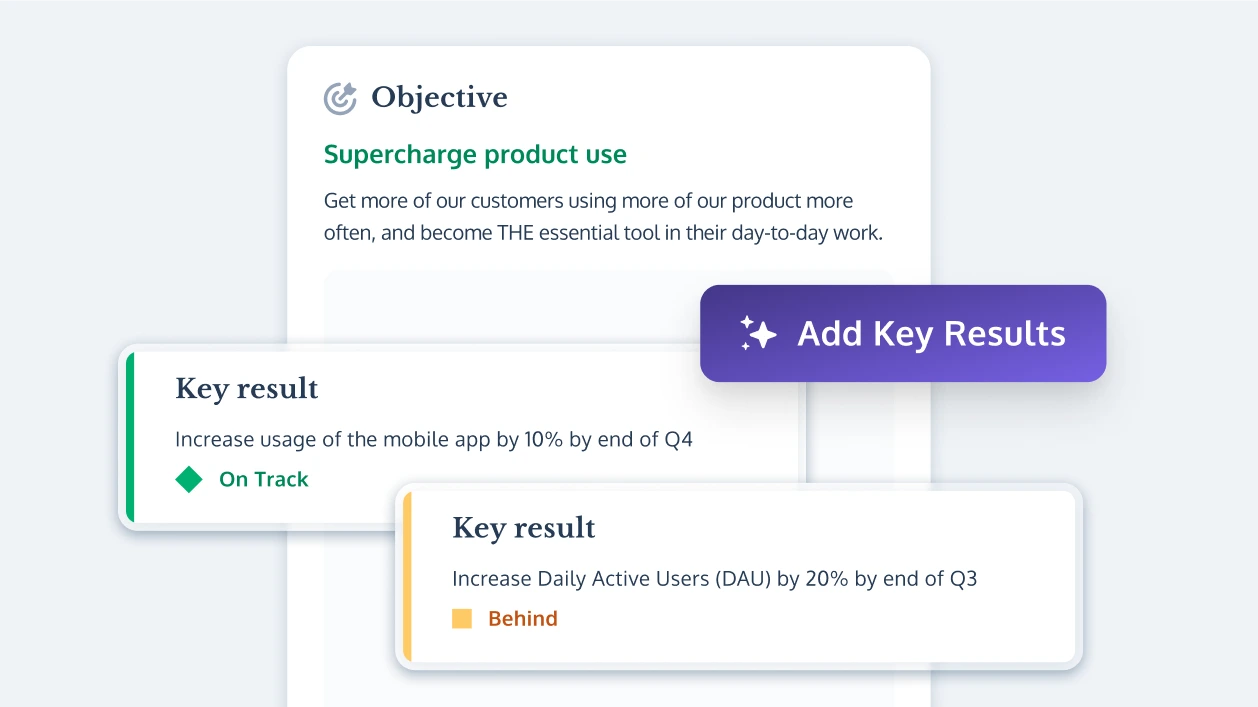This screenshot has height=707, width=1258.
Task: Click the second Key result heading
Action: pyautogui.click(x=524, y=527)
